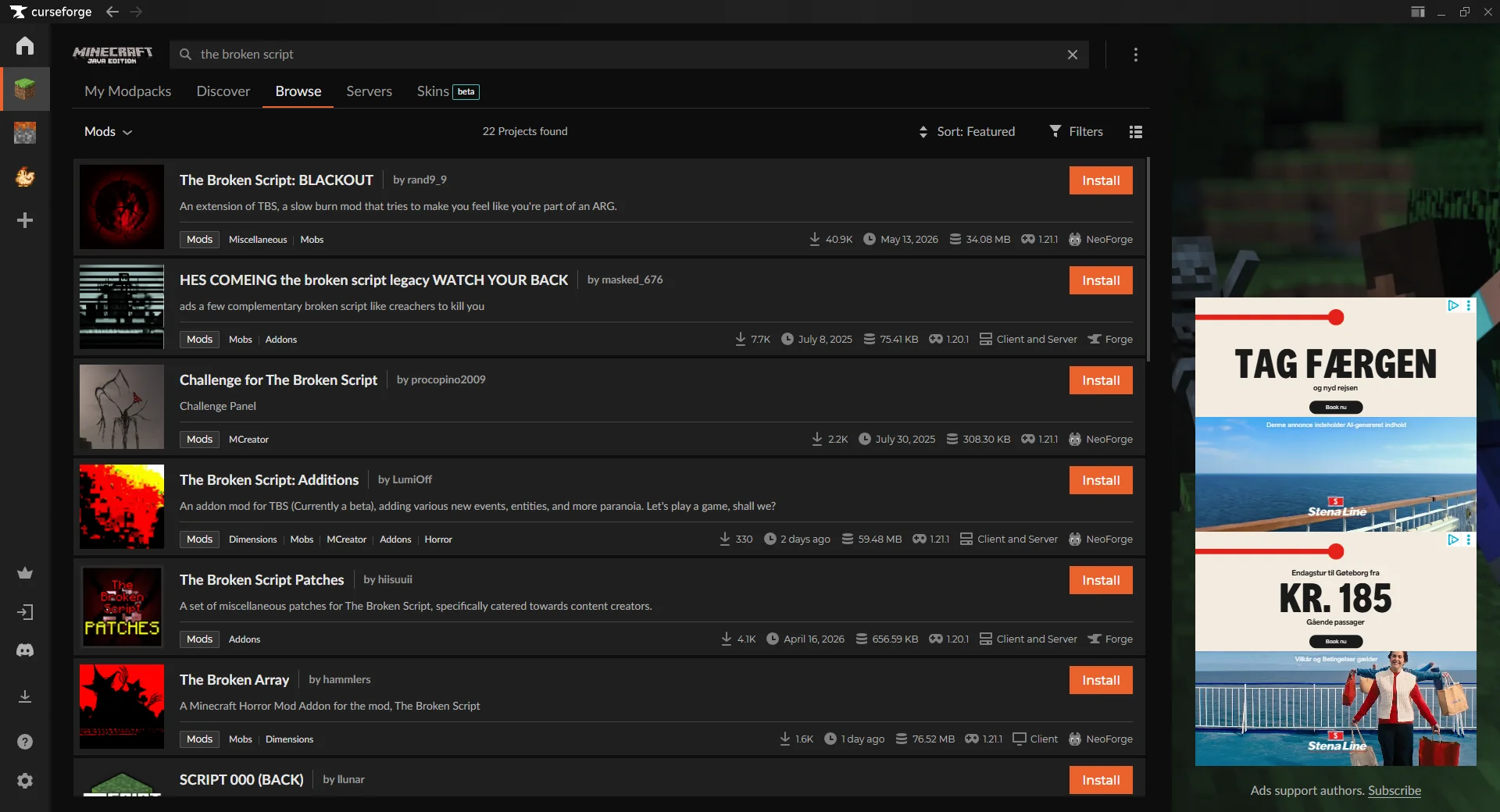Viewport: 1500px width, 812px height.
Task: Click the AdChoices icon on the KR. 185 ad
Action: [1453, 540]
